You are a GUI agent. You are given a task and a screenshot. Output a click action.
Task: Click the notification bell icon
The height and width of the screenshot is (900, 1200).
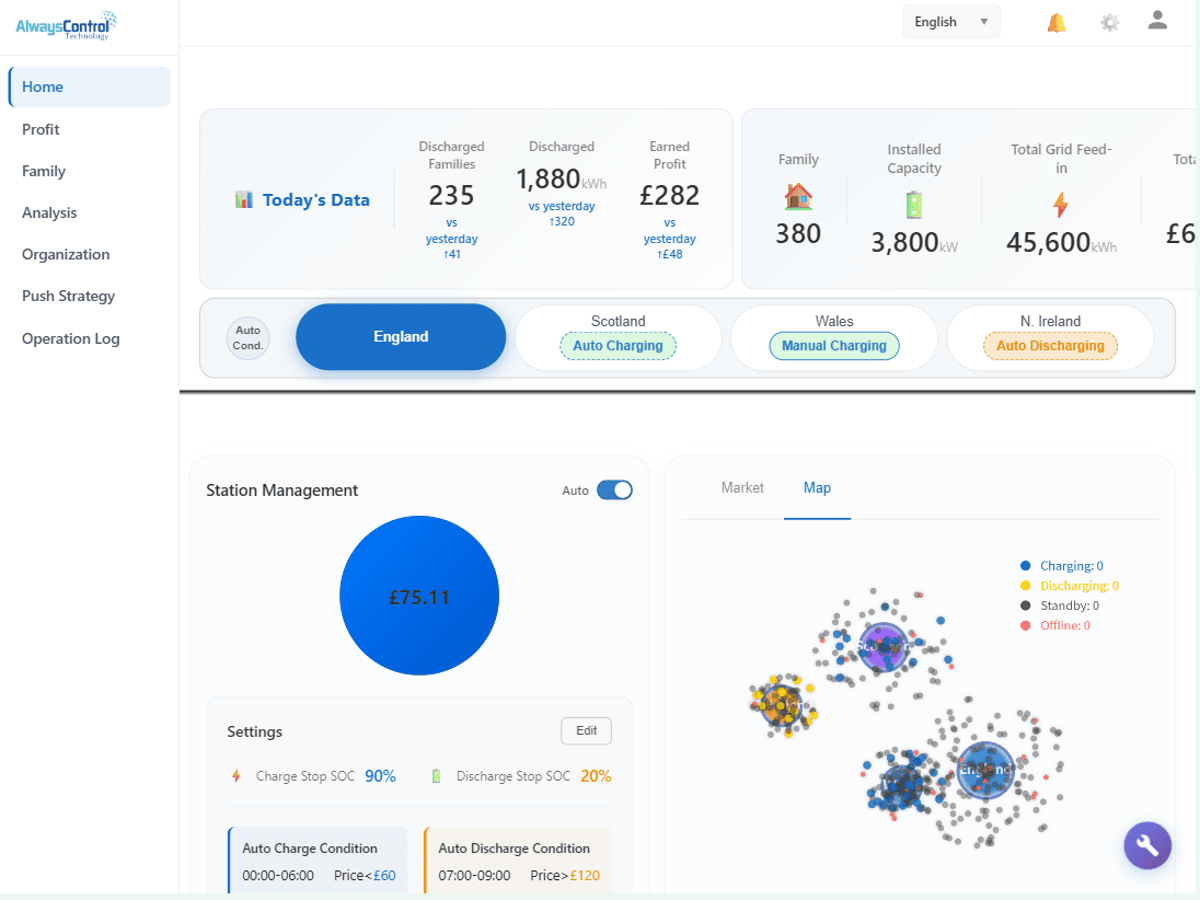click(1056, 22)
